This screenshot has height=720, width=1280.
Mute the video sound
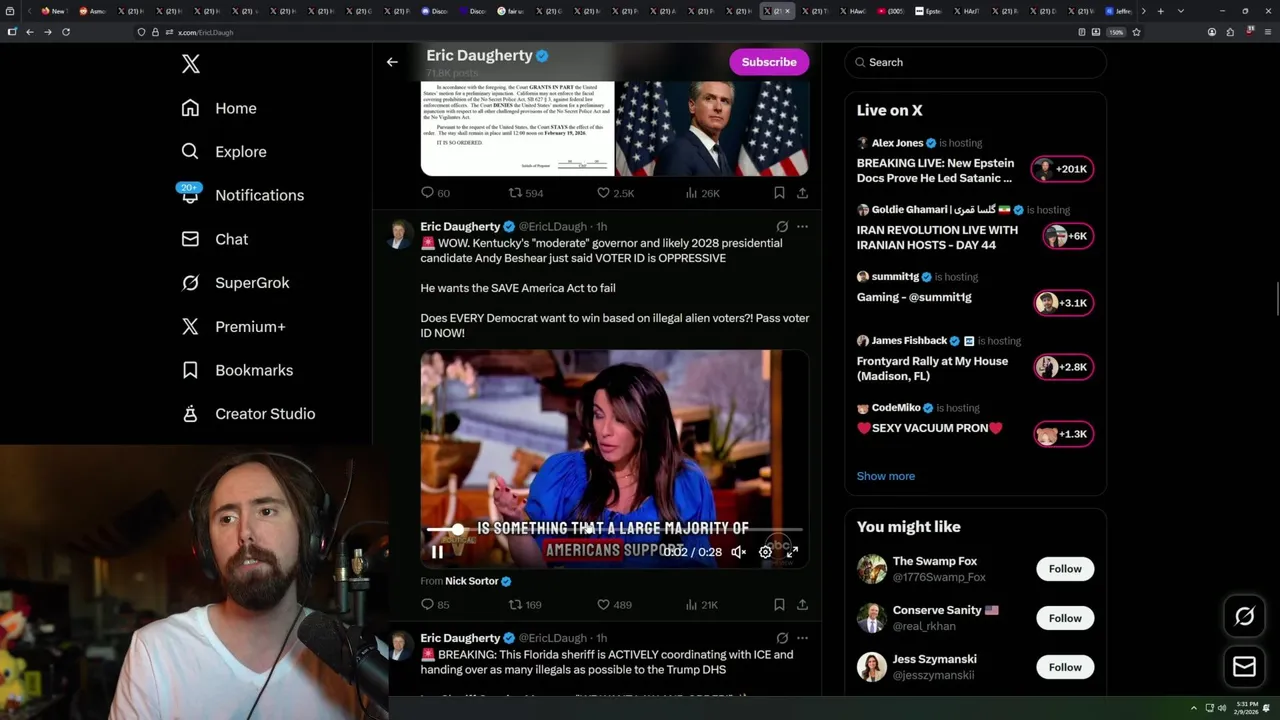[739, 552]
